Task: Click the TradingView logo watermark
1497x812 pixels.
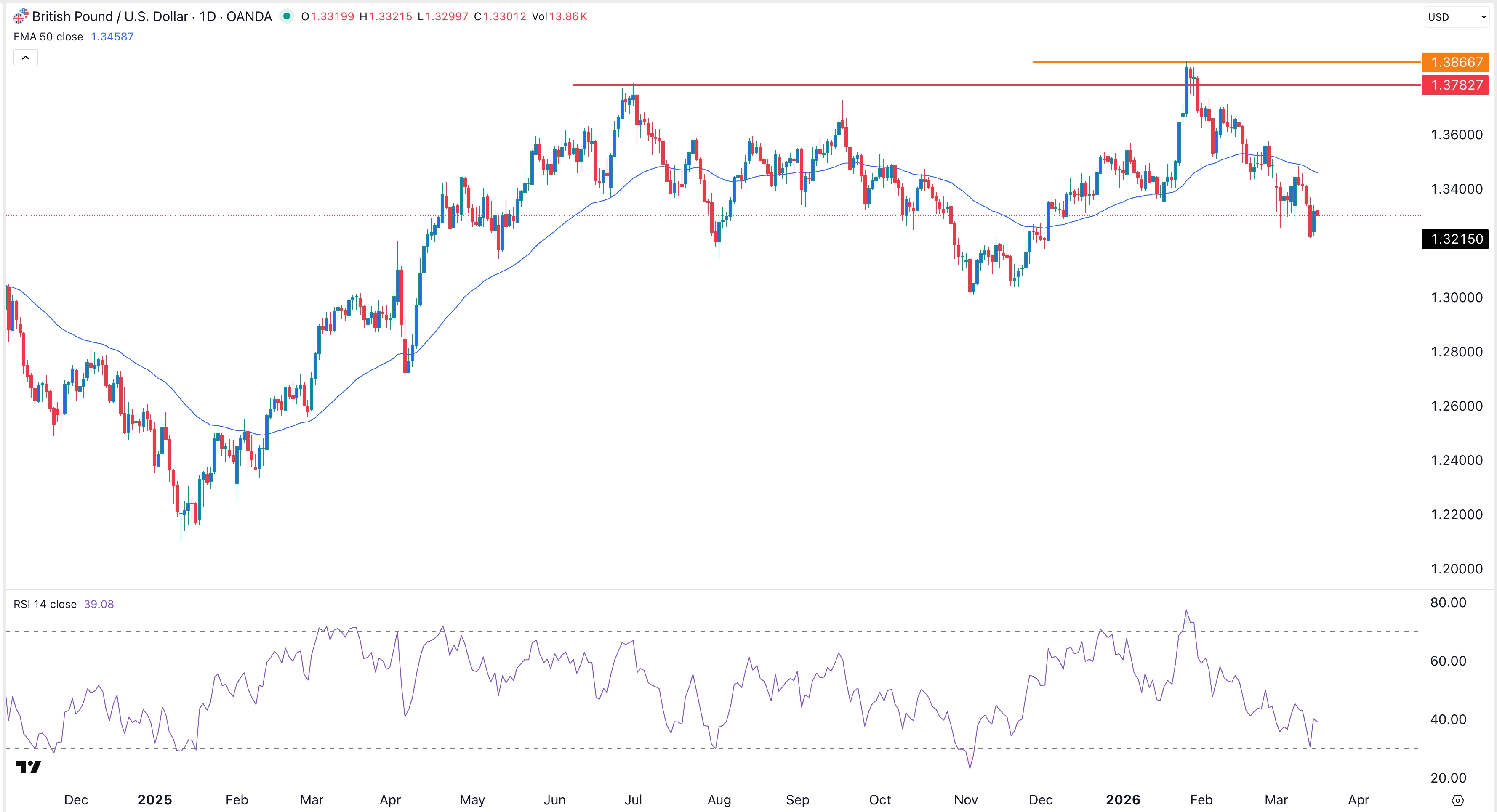Action: click(28, 767)
